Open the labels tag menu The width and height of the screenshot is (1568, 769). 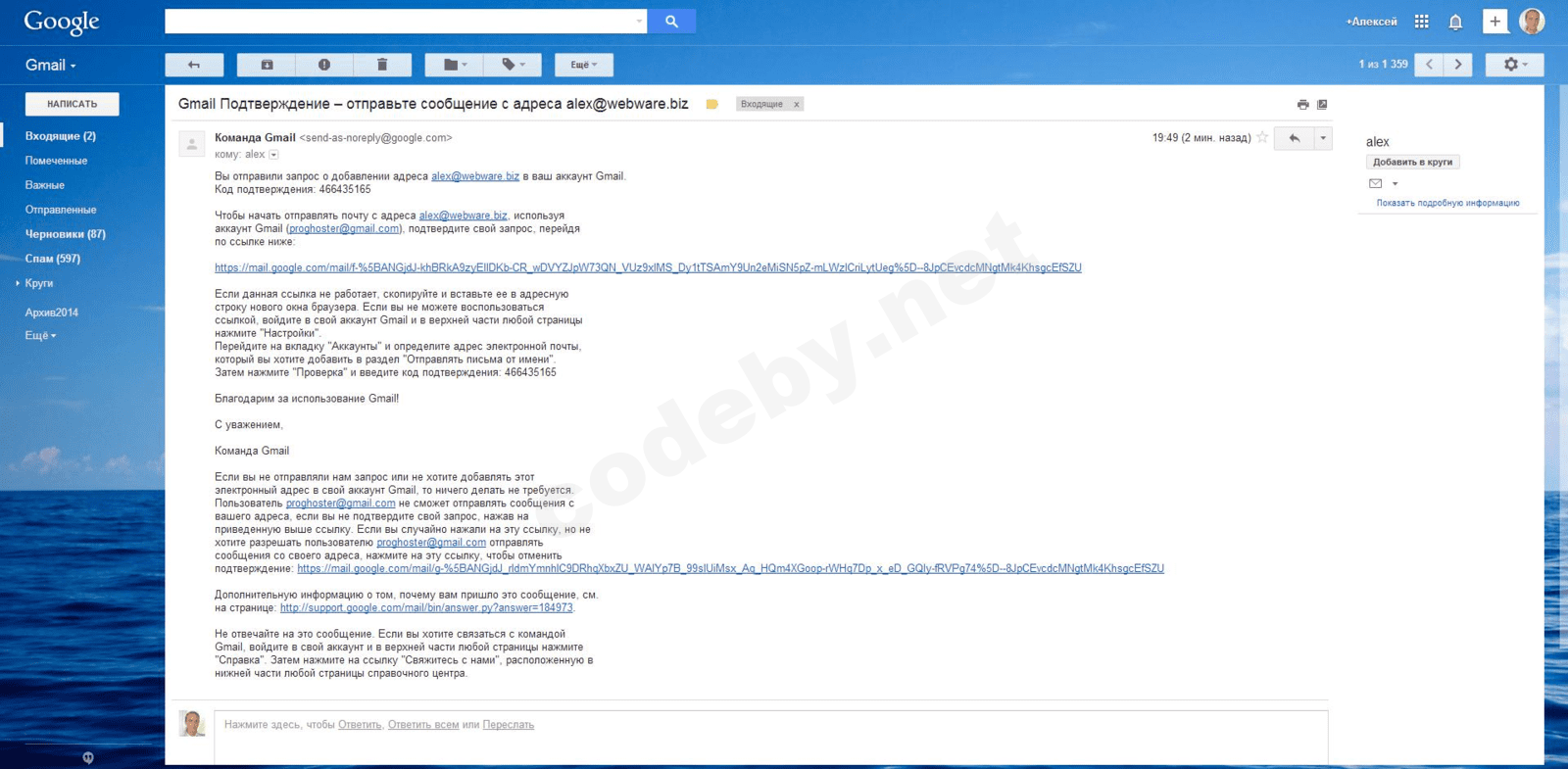(513, 65)
